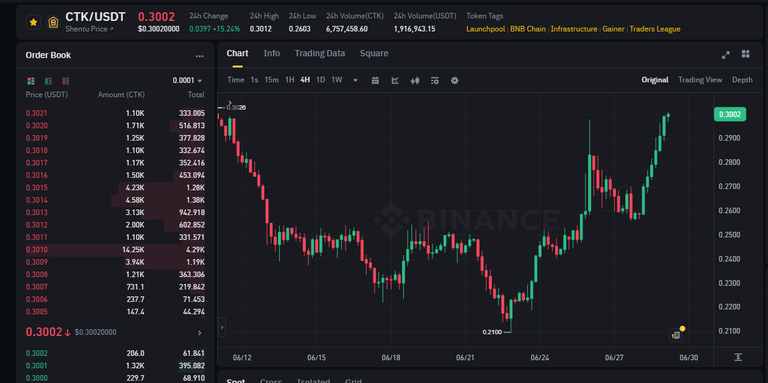Switch to the Trading Data tab
768x383 pixels.
click(320, 53)
